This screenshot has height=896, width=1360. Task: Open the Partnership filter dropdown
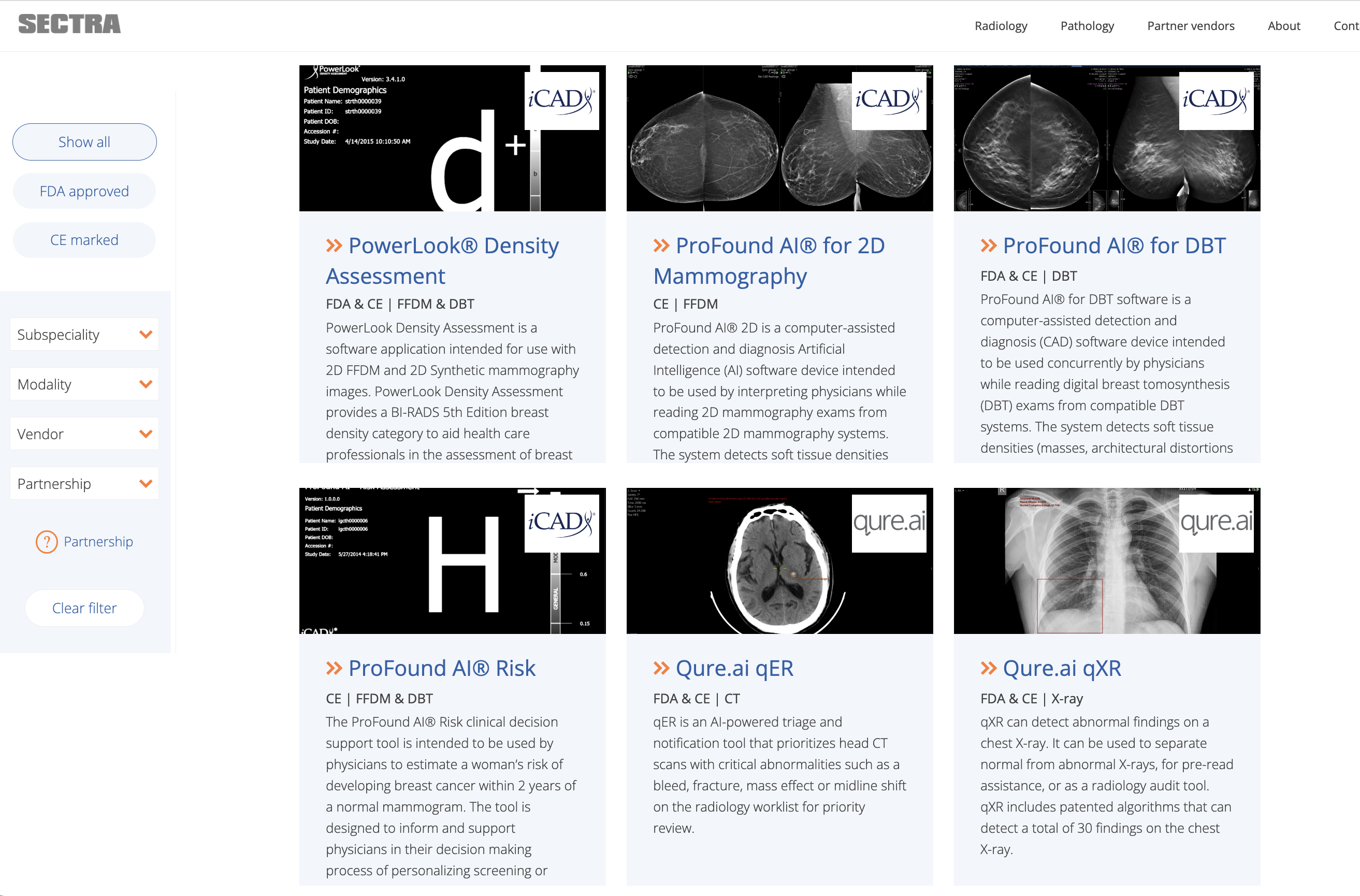[x=84, y=483]
